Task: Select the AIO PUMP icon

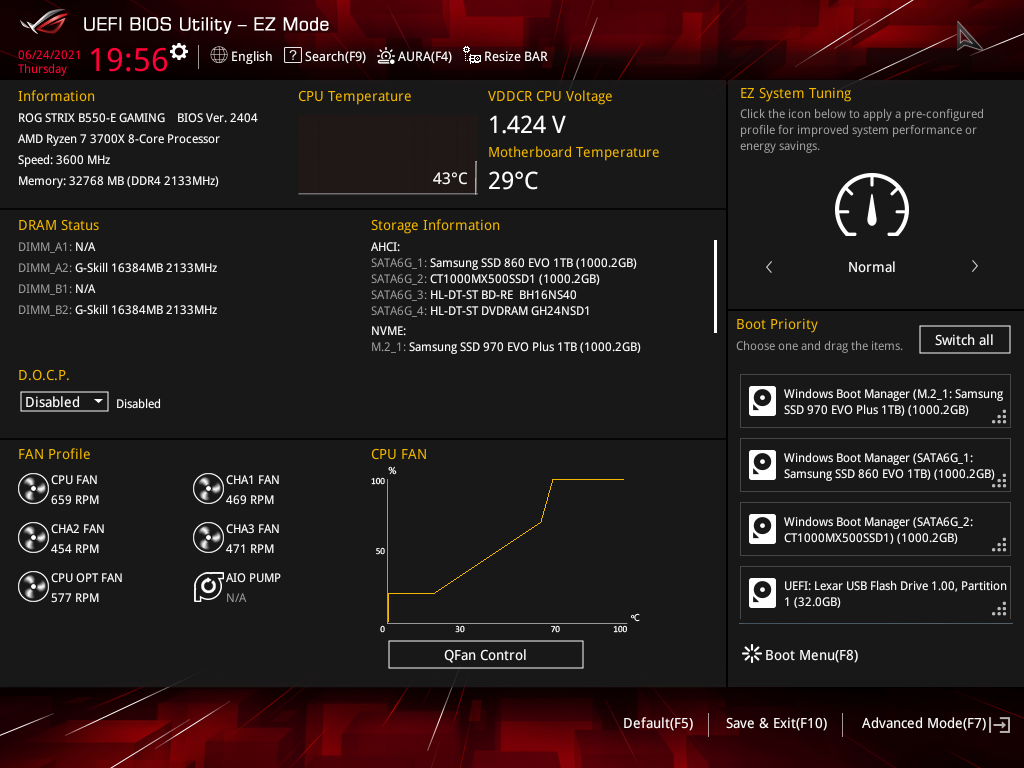Action: click(x=208, y=587)
